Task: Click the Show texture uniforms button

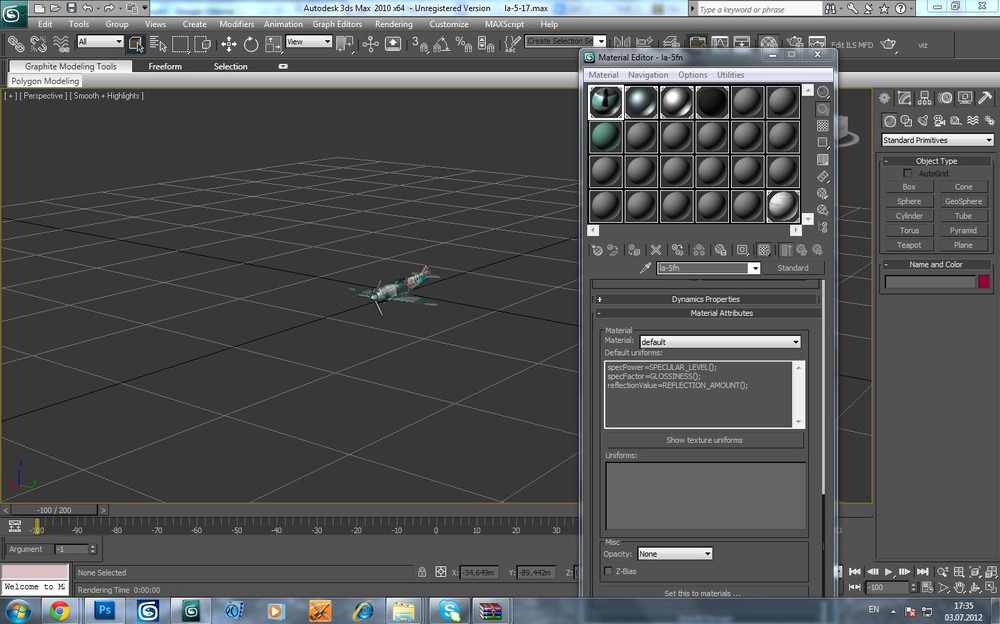Action: [x=704, y=440]
